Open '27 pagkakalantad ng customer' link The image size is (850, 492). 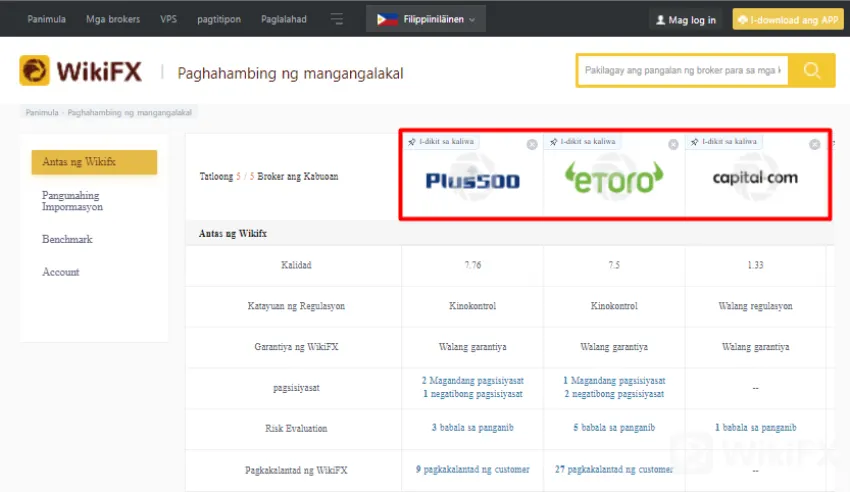click(614, 469)
